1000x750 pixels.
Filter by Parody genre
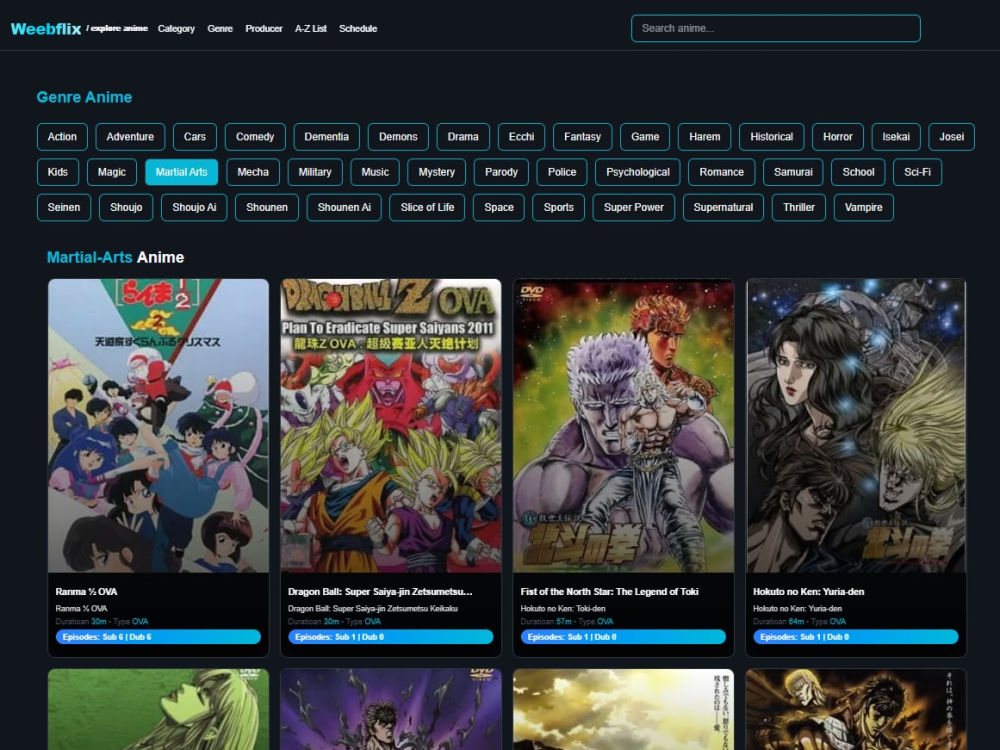point(501,172)
